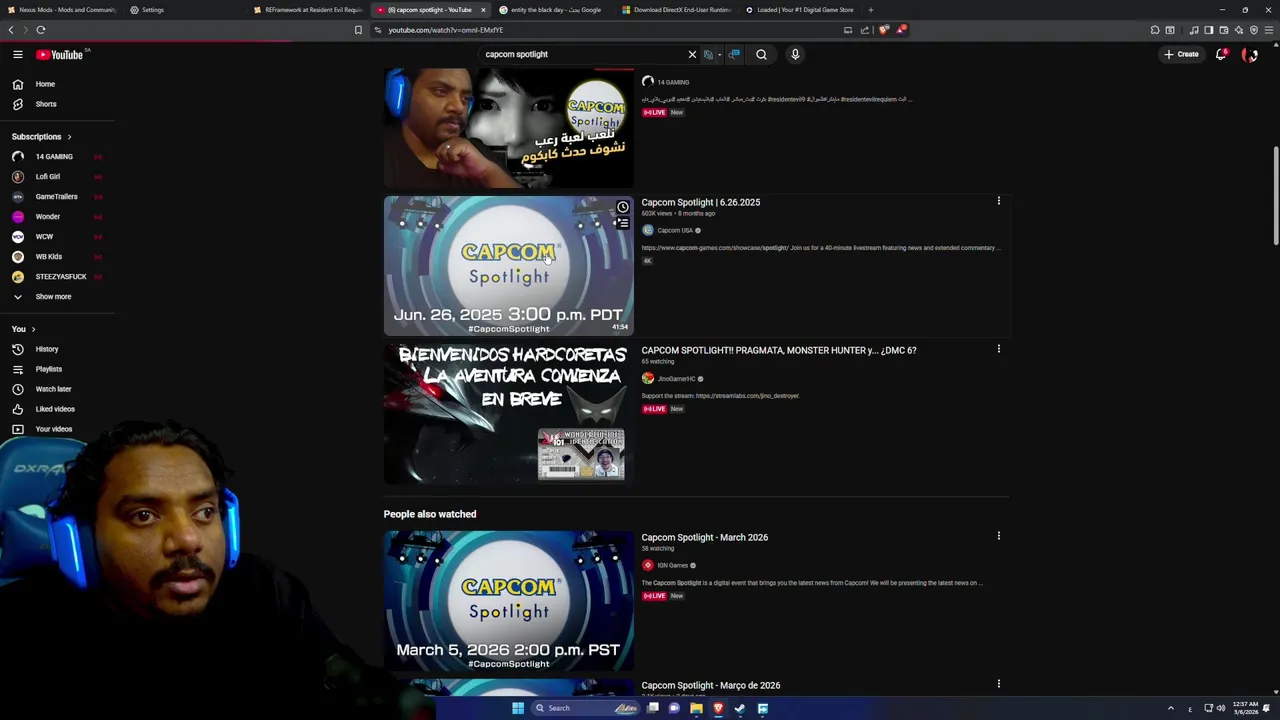Open Capcom USA channel link

click(675, 230)
